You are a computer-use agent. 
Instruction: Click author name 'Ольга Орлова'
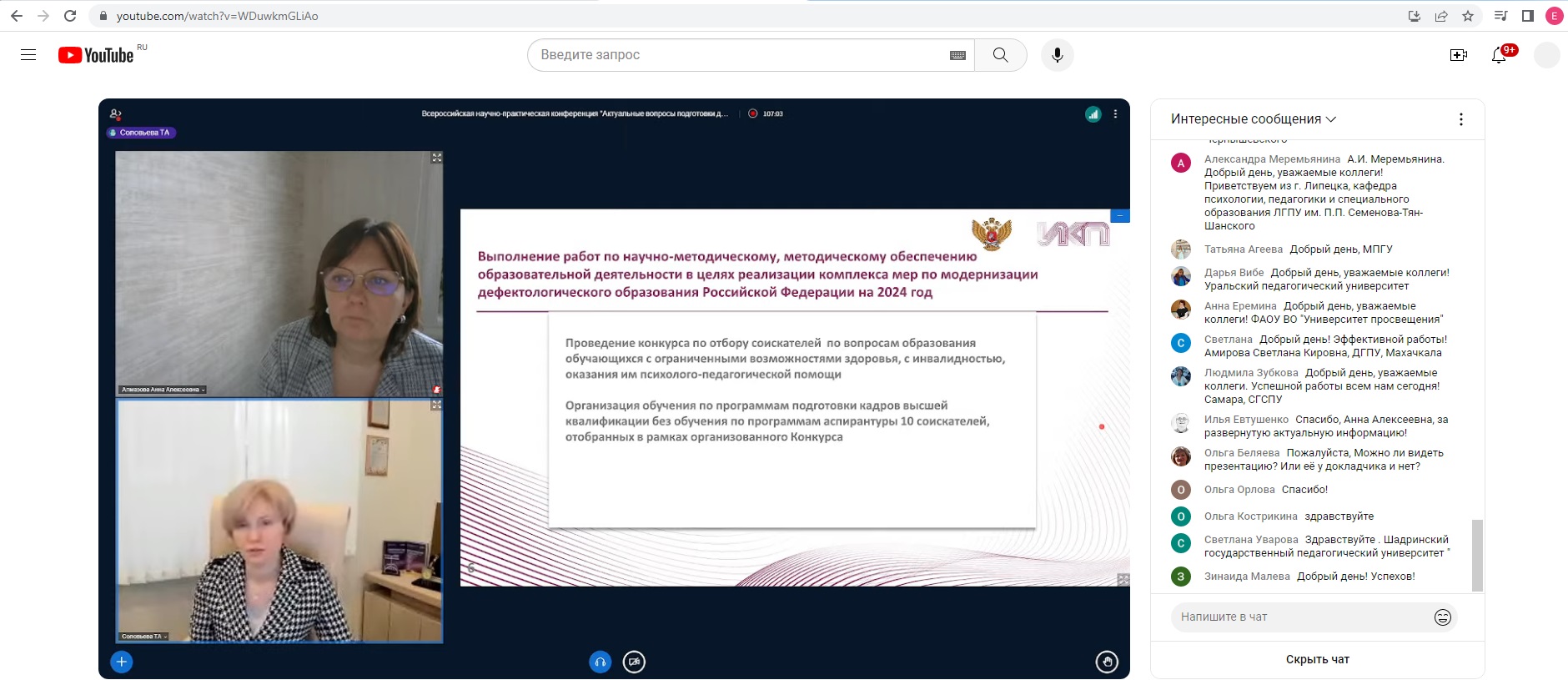pos(1239,490)
